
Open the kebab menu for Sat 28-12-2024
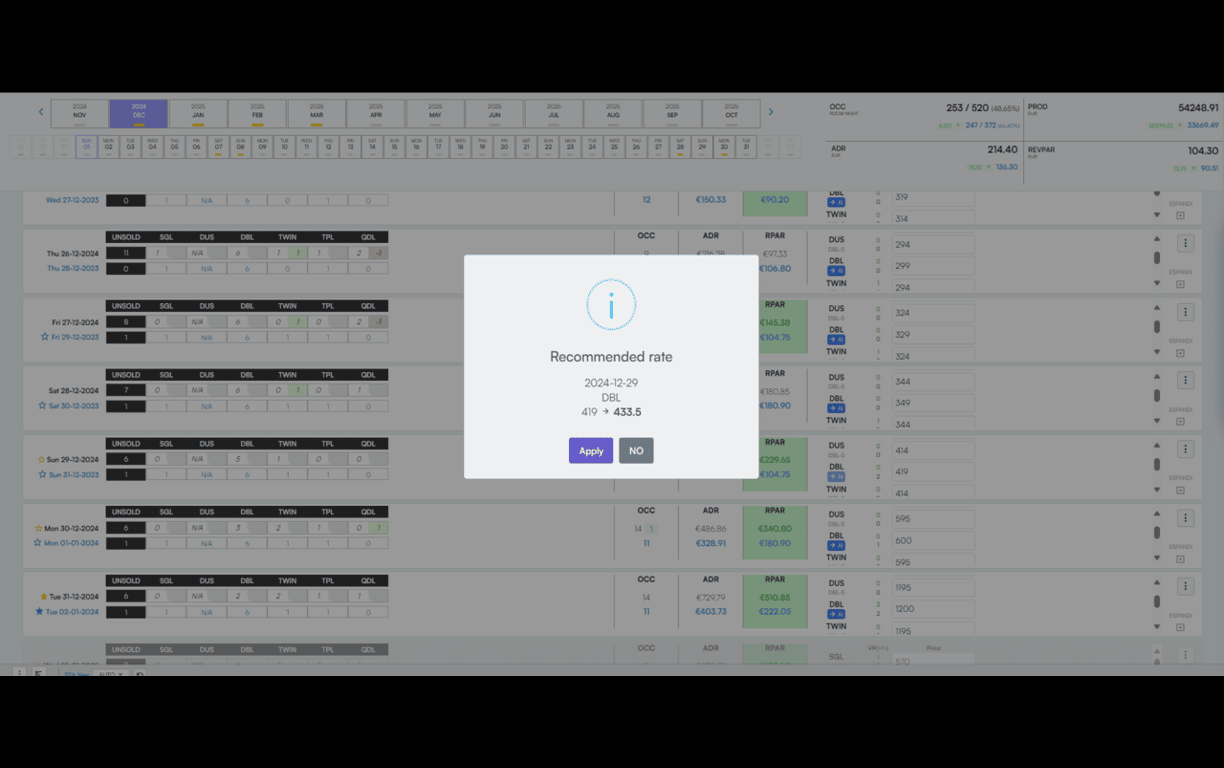(x=1185, y=380)
